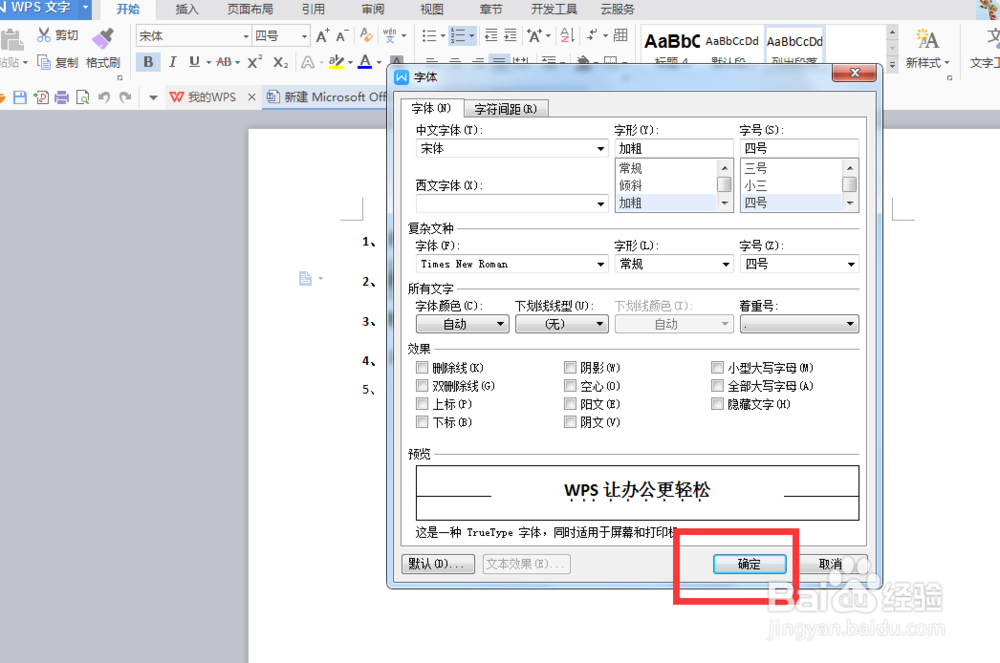Click the bulleted list icon
Viewport: 1000px width, 663px height.
point(429,36)
